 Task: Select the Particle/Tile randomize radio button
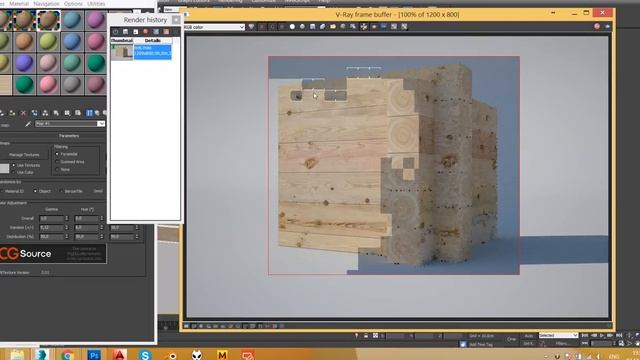tap(61, 191)
